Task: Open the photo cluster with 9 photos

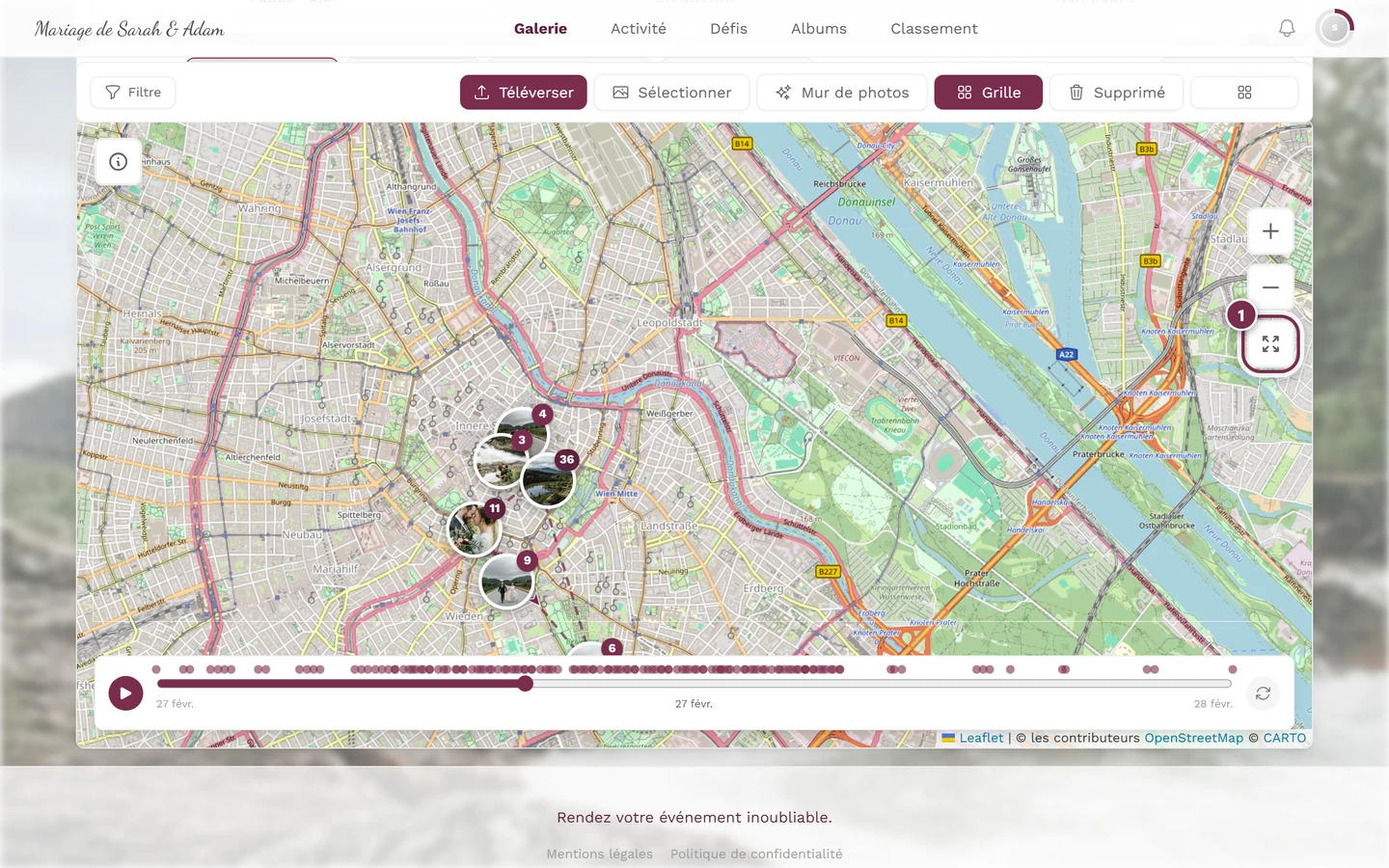Action: click(x=506, y=581)
